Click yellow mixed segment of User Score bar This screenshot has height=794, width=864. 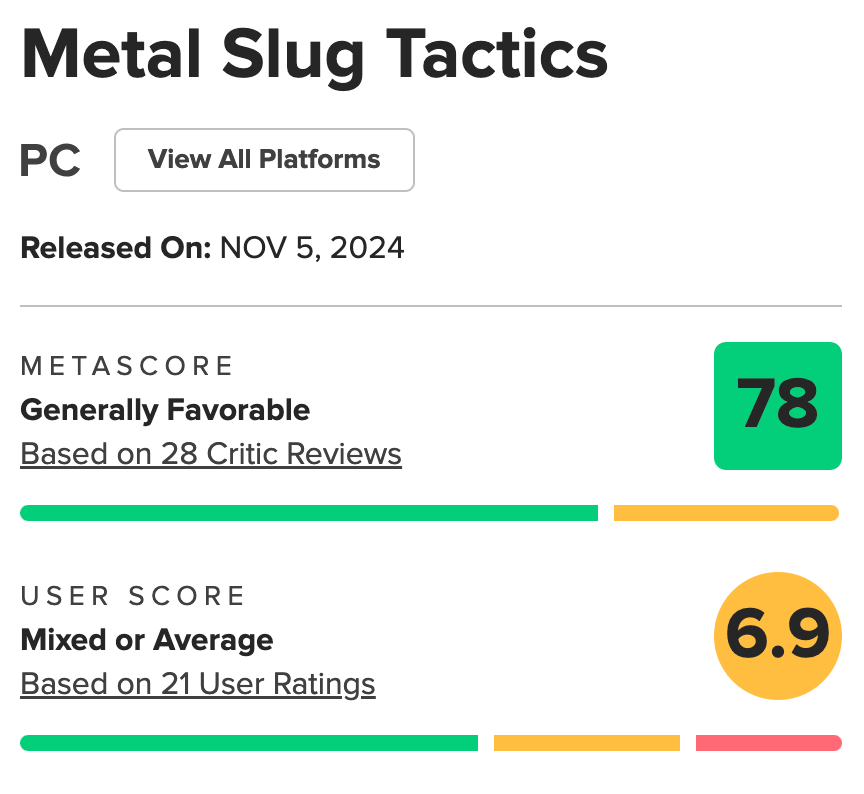(586, 743)
